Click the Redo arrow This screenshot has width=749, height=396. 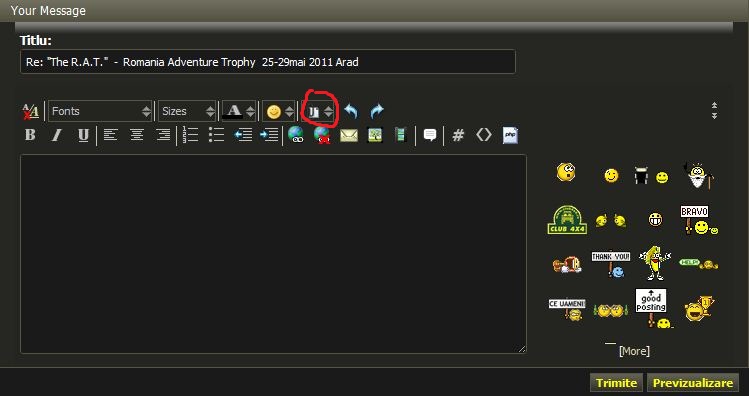(x=377, y=111)
